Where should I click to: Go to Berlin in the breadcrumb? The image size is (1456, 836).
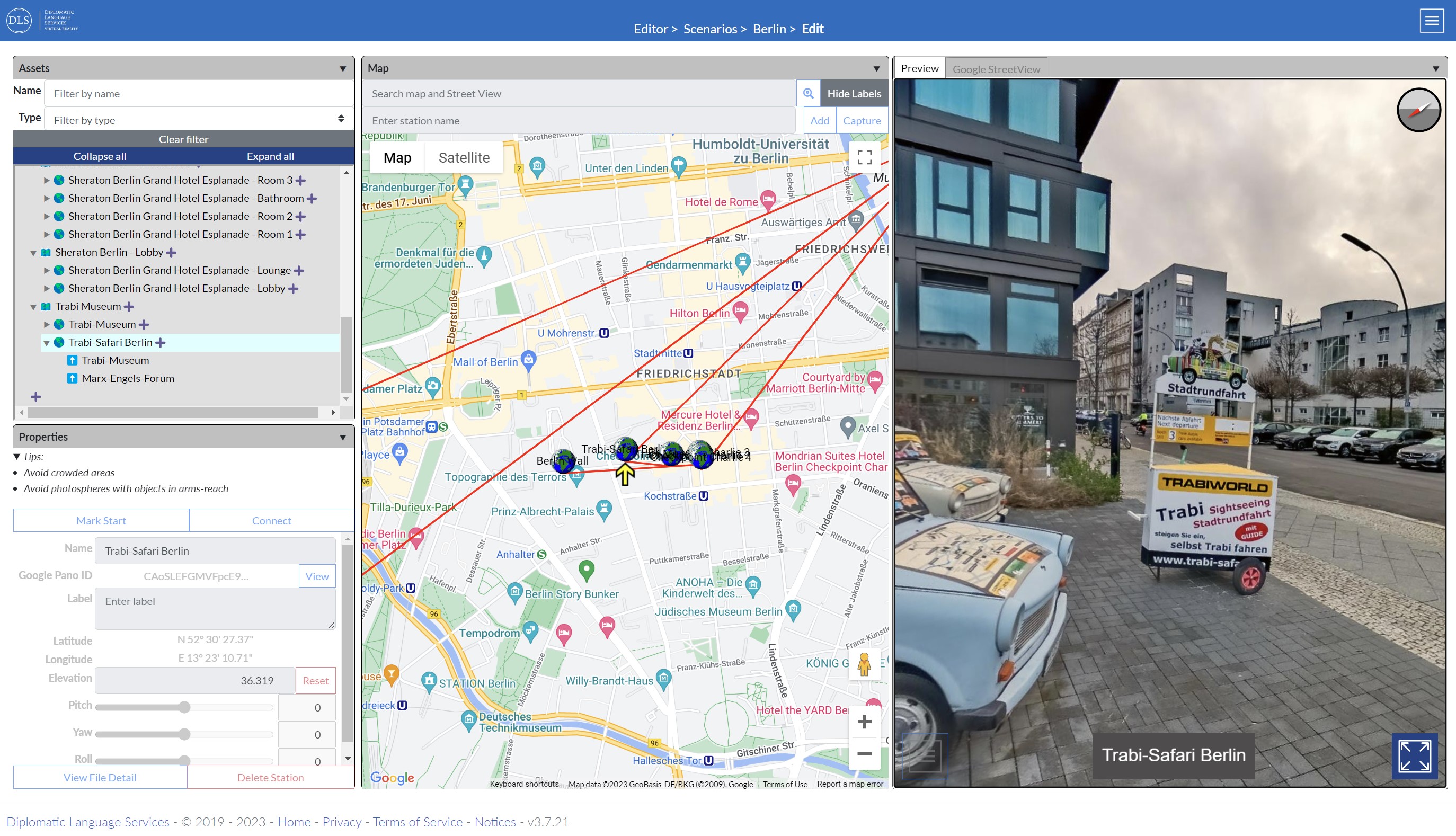[769, 29]
